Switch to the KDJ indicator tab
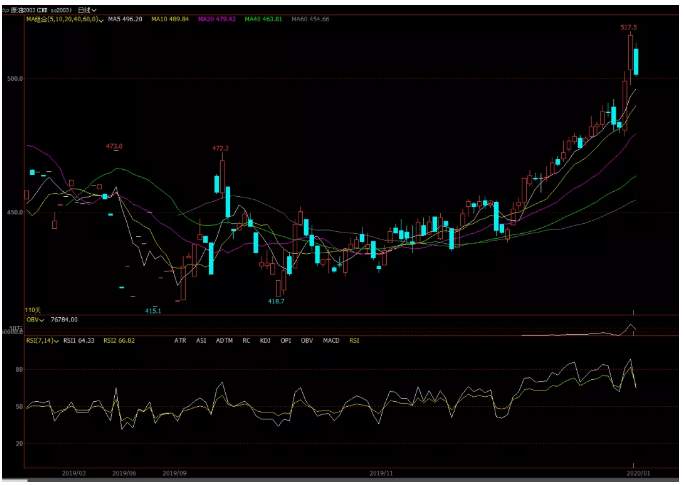Viewport: 684px width, 485px height. [x=265, y=340]
